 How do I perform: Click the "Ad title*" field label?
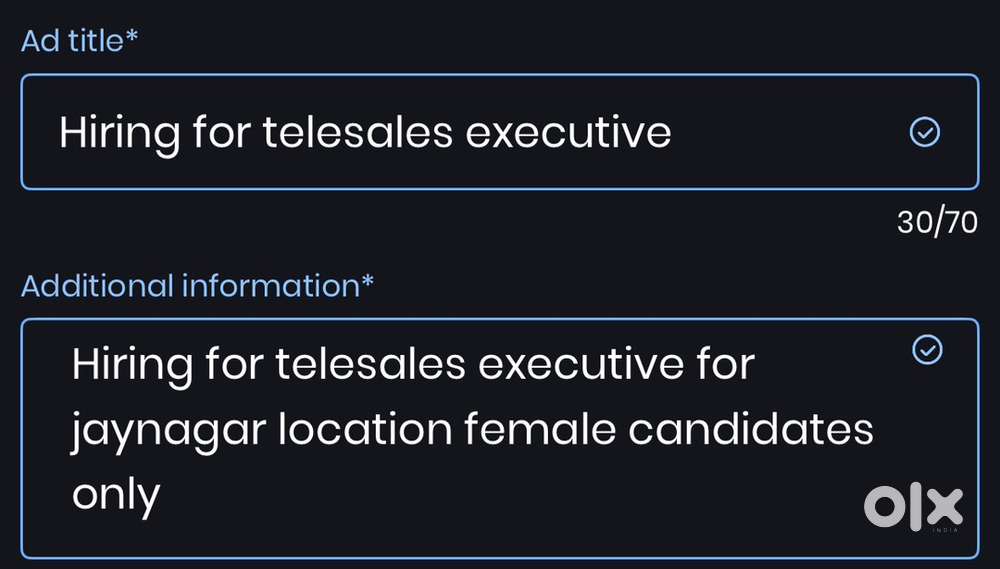(78, 42)
